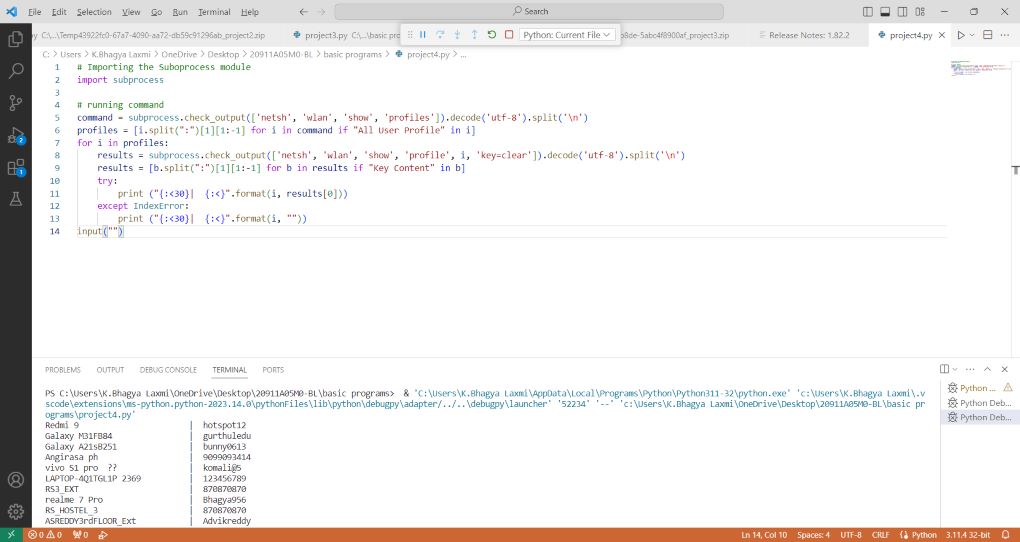Close the terminal panel
The width and height of the screenshot is (1020, 542).
point(1005,369)
